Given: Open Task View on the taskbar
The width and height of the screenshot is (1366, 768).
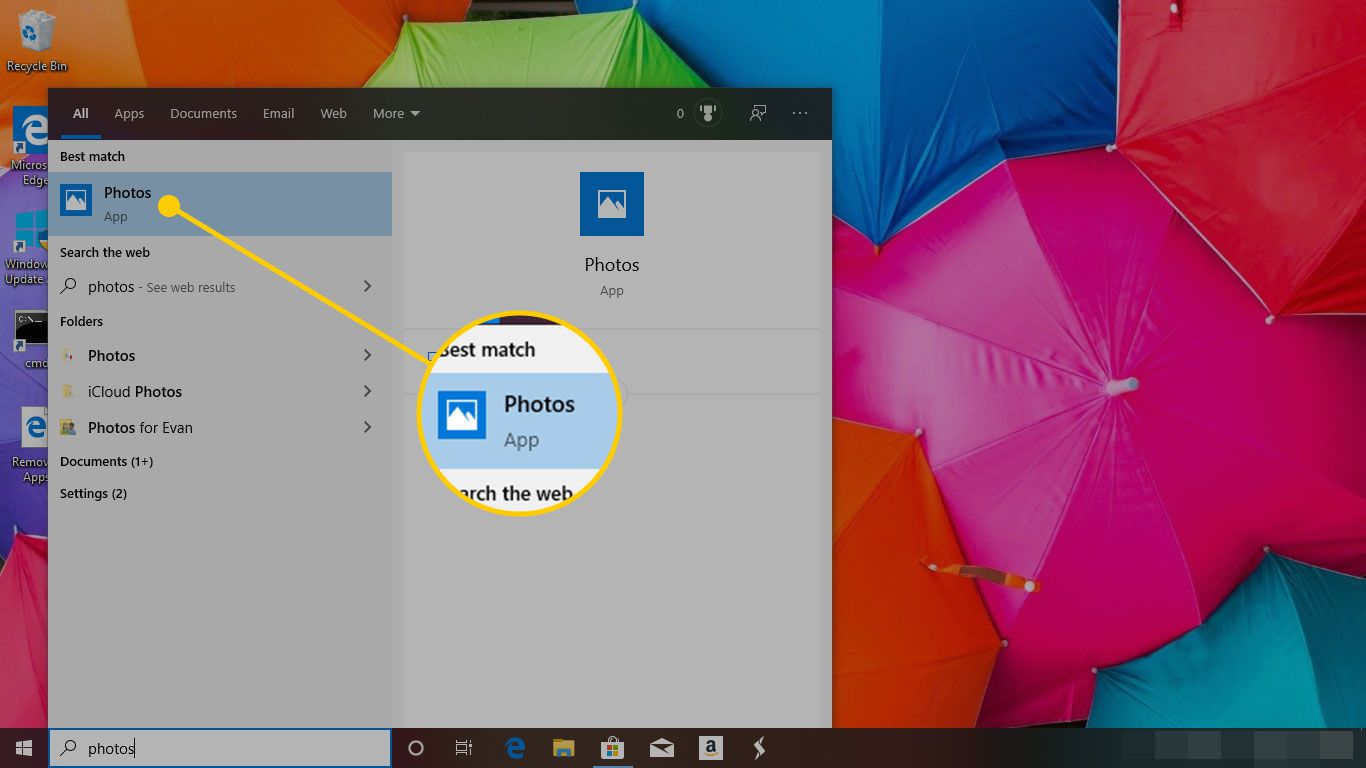Looking at the screenshot, I should (464, 748).
